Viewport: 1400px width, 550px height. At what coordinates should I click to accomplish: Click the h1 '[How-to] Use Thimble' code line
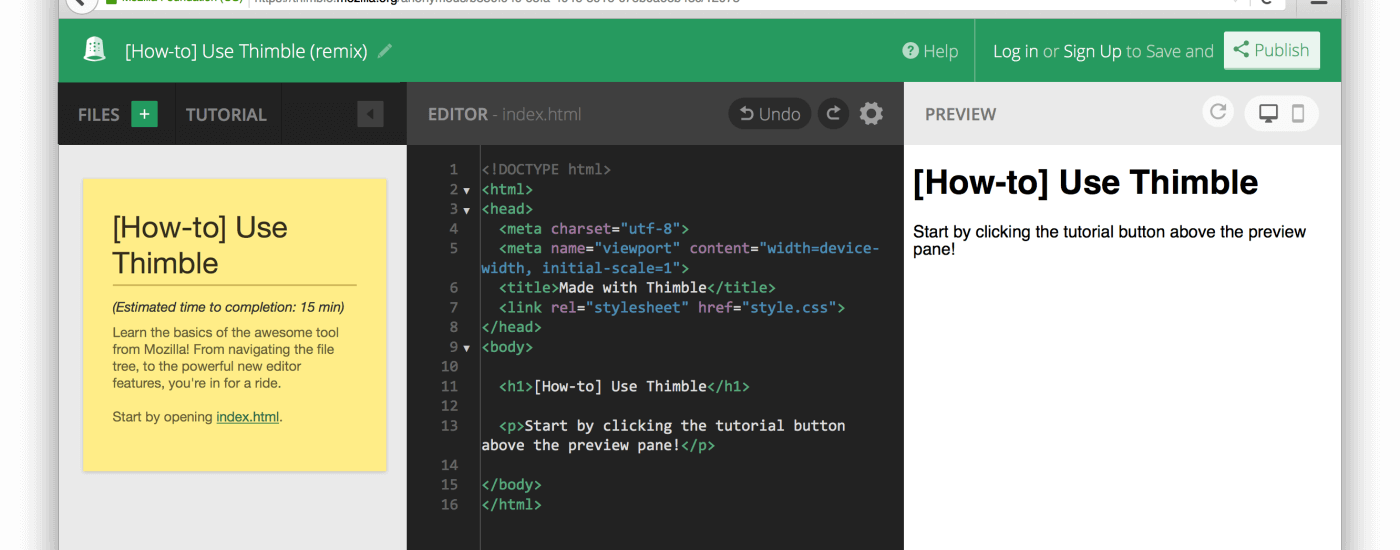[x=624, y=386]
